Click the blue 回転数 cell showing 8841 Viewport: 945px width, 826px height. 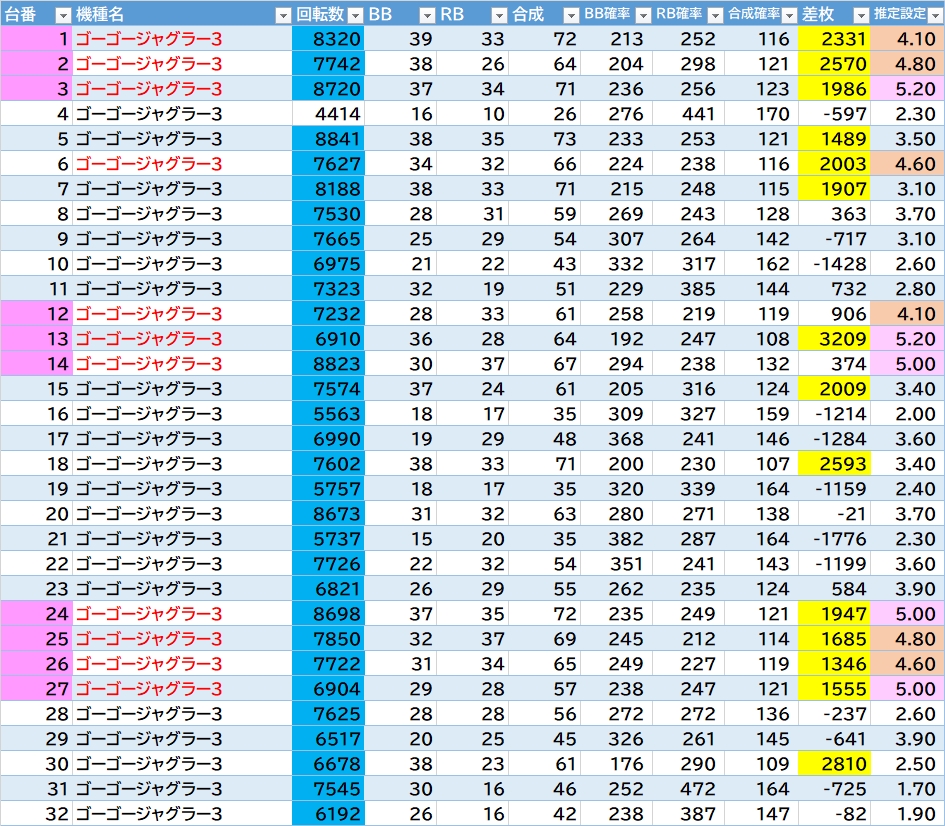pyautogui.click(x=329, y=139)
